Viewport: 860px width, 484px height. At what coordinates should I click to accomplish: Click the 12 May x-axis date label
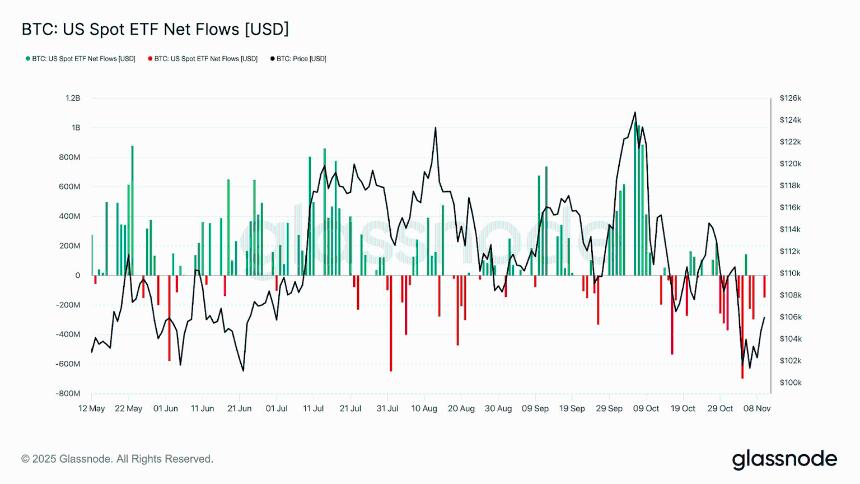91,409
